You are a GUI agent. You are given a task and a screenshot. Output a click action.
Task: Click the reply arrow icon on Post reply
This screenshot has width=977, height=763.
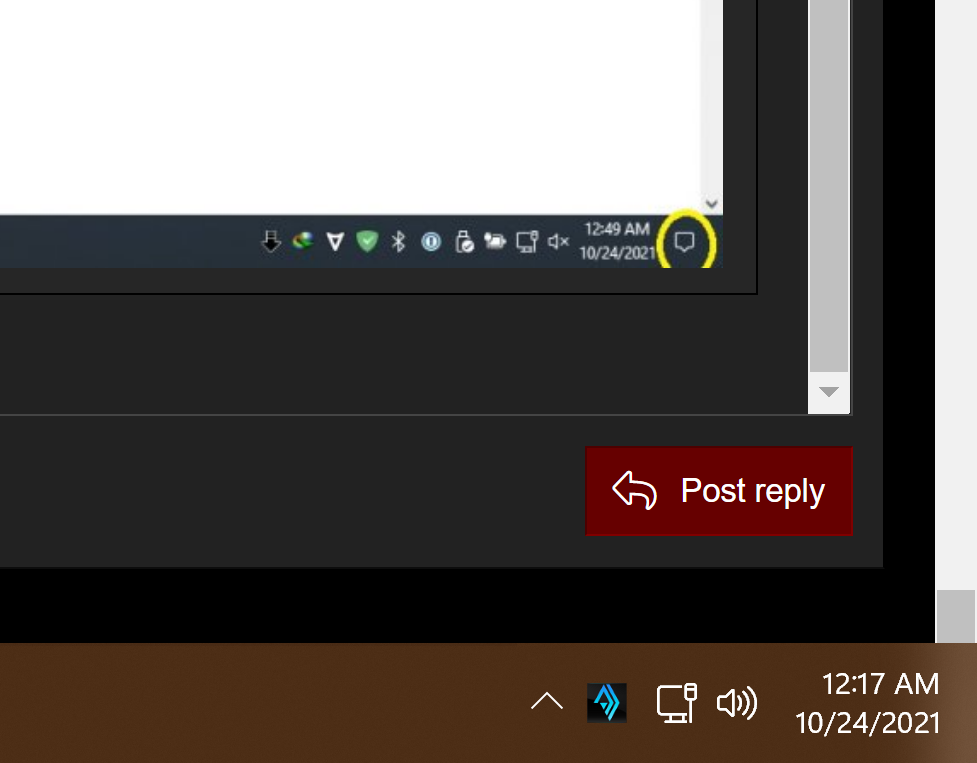[x=634, y=491]
